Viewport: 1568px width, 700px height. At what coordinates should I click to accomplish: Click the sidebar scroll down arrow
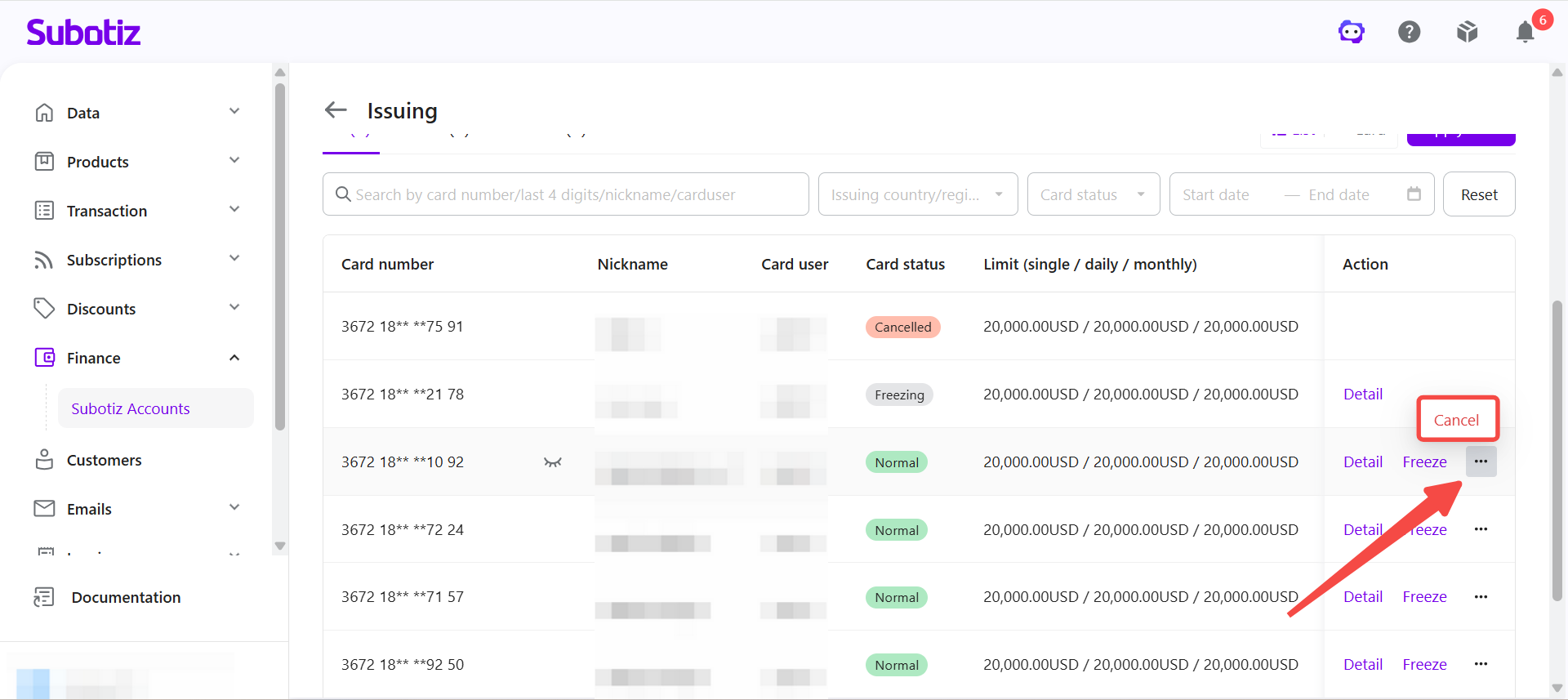pos(280,546)
